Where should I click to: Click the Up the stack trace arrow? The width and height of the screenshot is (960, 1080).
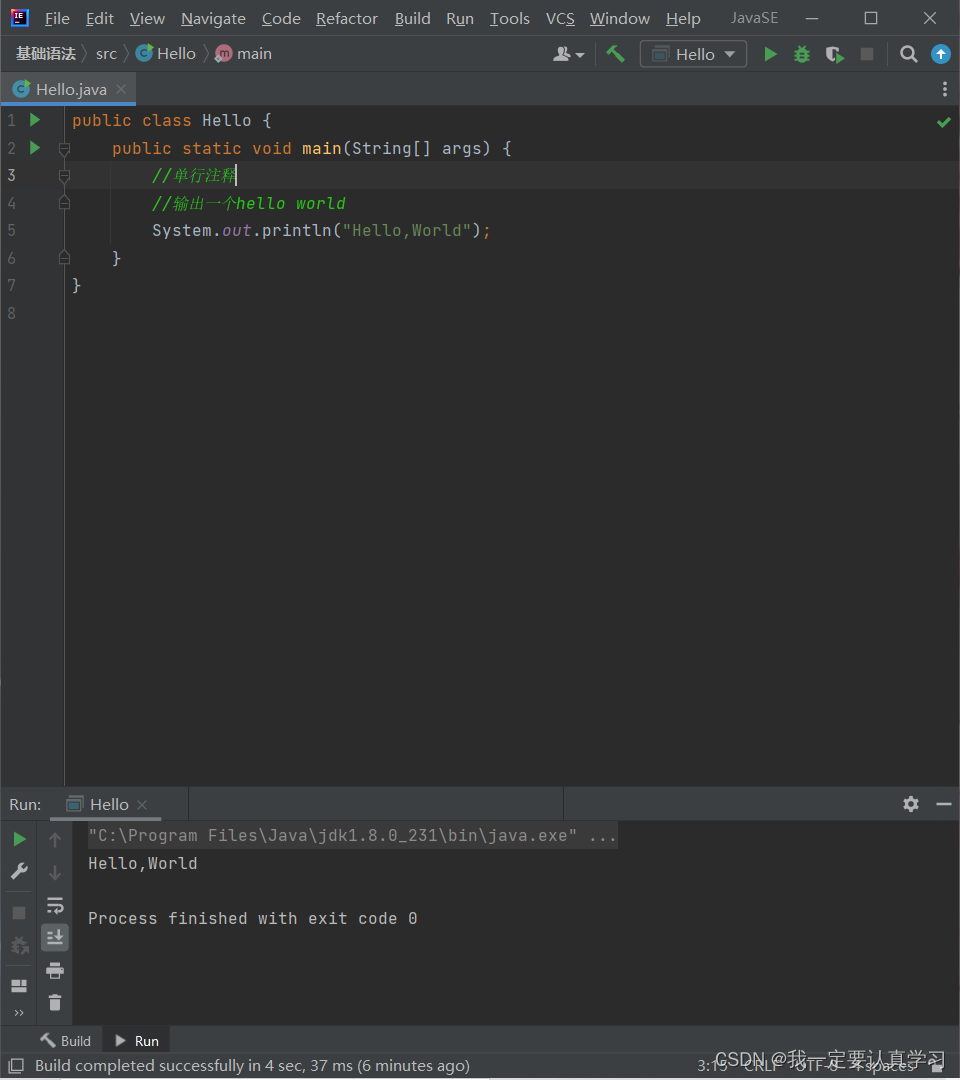pyautogui.click(x=55, y=839)
